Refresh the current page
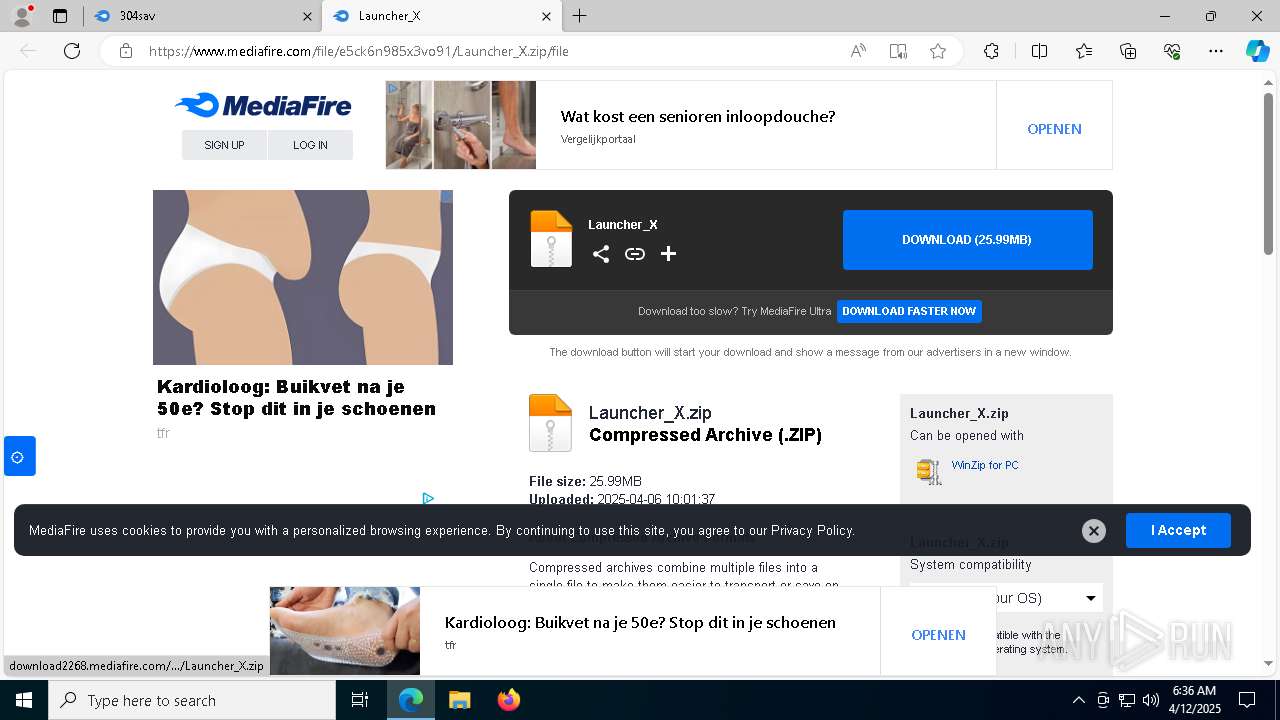The width and height of the screenshot is (1280, 720). tap(72, 51)
